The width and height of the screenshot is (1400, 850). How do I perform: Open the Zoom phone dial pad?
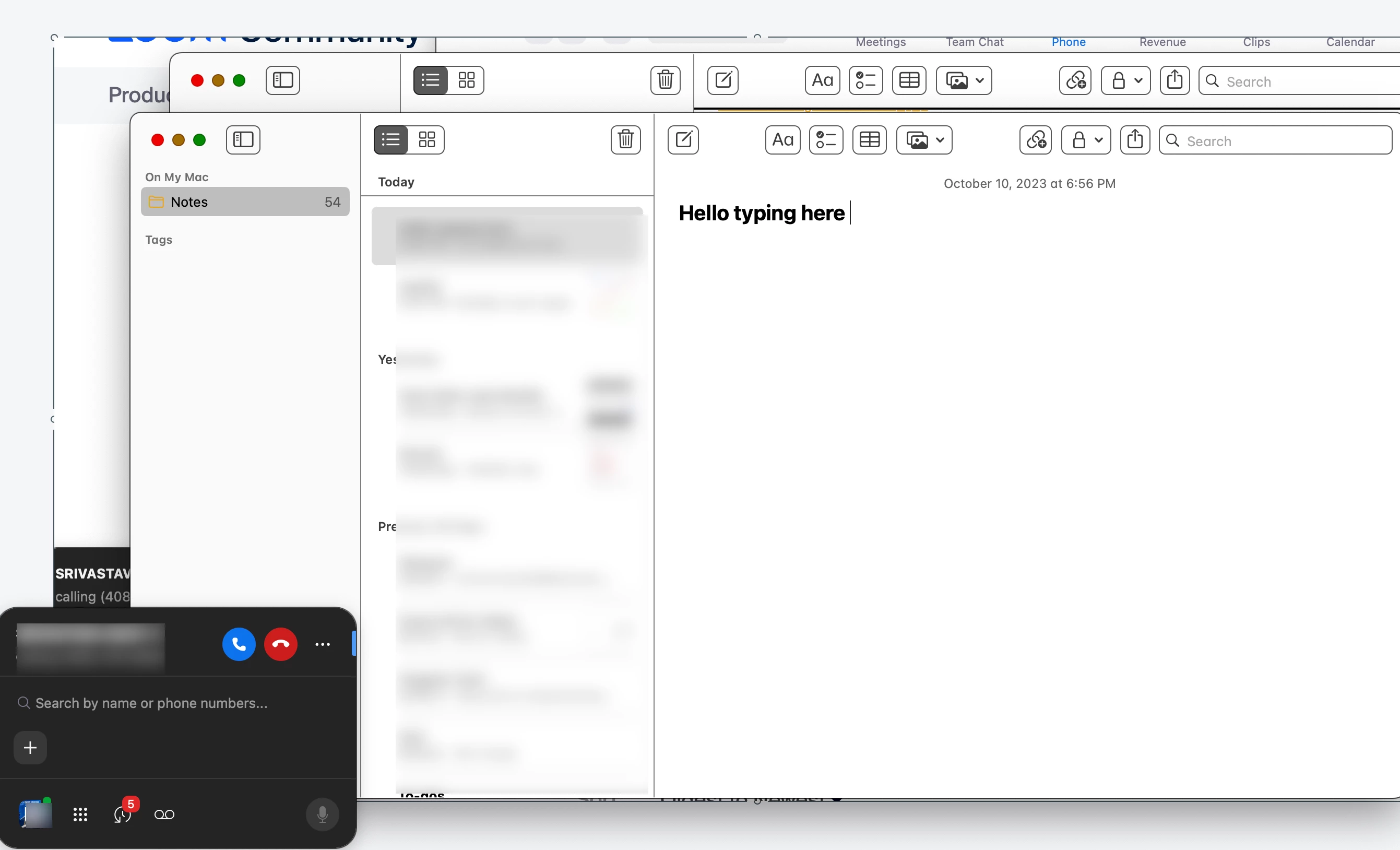[x=80, y=815]
